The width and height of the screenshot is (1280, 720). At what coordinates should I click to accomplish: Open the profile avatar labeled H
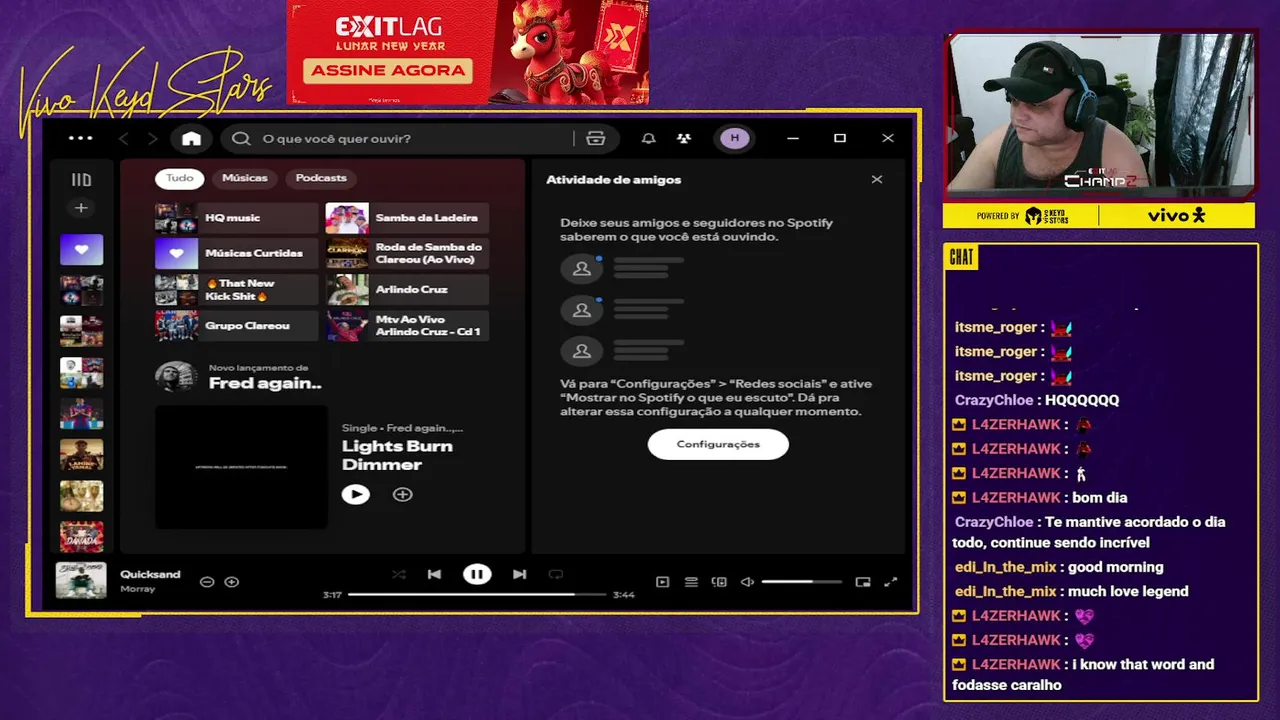click(x=735, y=138)
